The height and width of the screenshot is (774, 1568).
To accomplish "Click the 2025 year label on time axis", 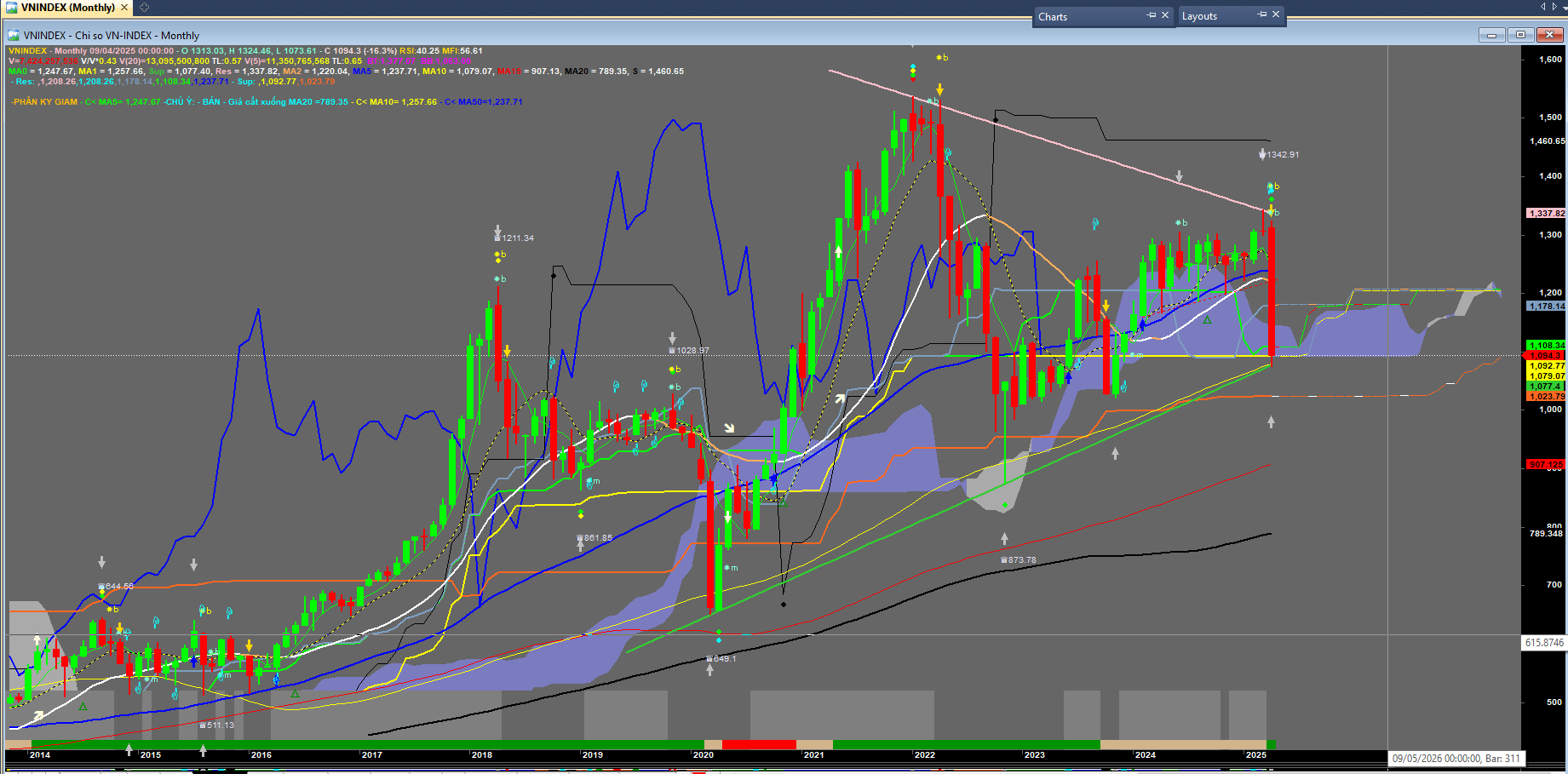I will 1256,754.
